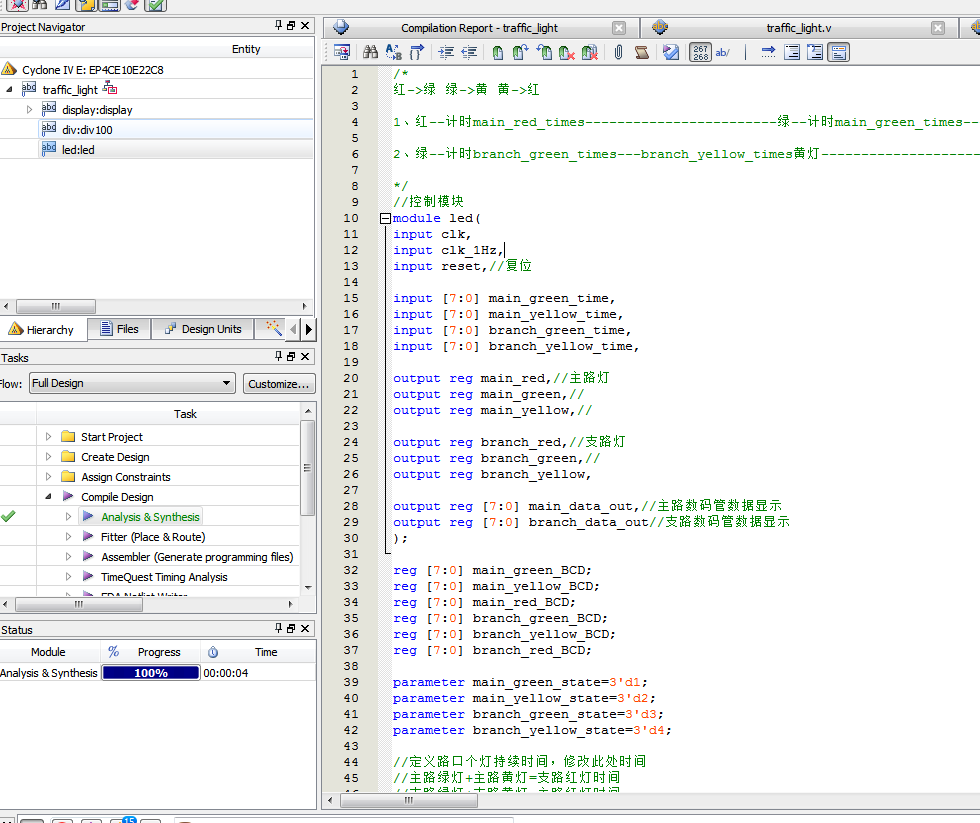The image size is (980, 823).
Task: Click the clock icon in Status header
Action: click(213, 652)
